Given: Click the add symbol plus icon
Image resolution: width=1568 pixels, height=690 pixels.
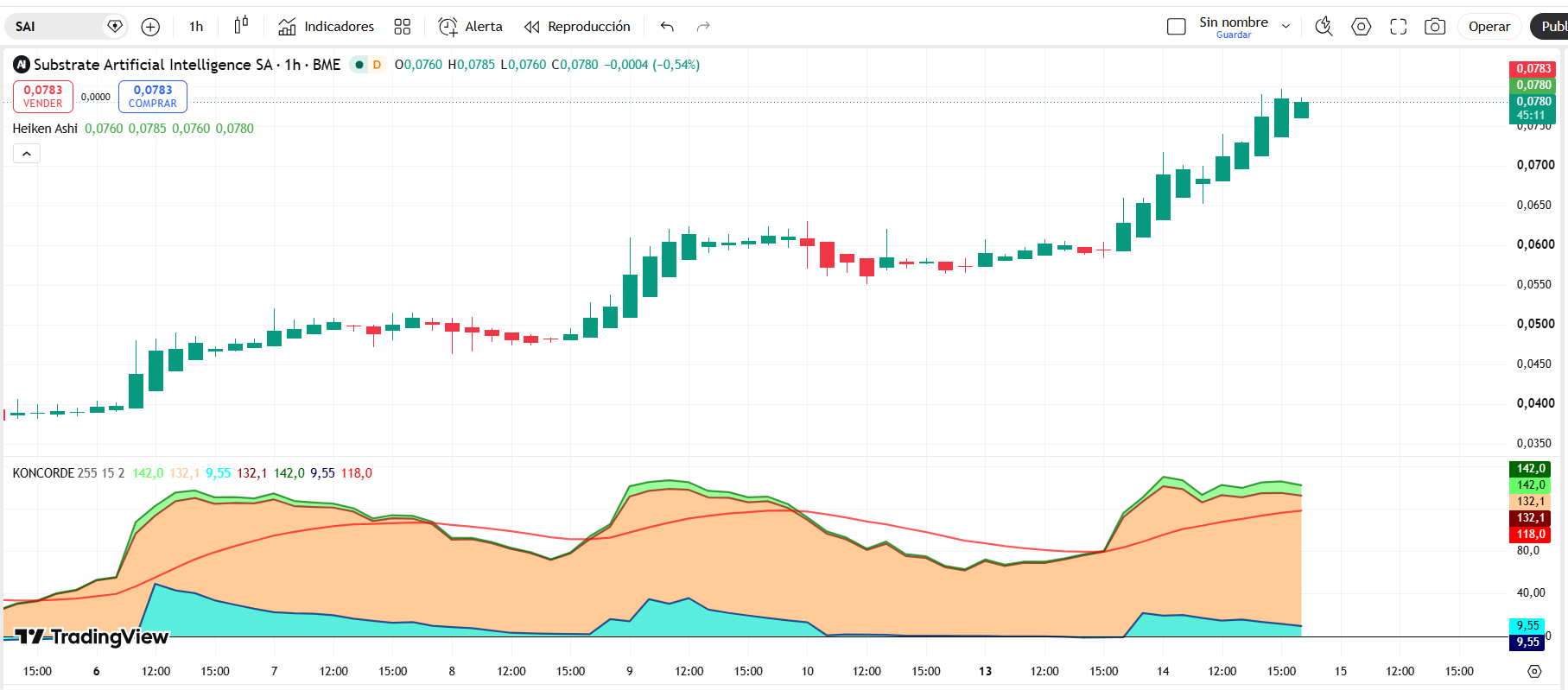Looking at the screenshot, I should coord(150,27).
